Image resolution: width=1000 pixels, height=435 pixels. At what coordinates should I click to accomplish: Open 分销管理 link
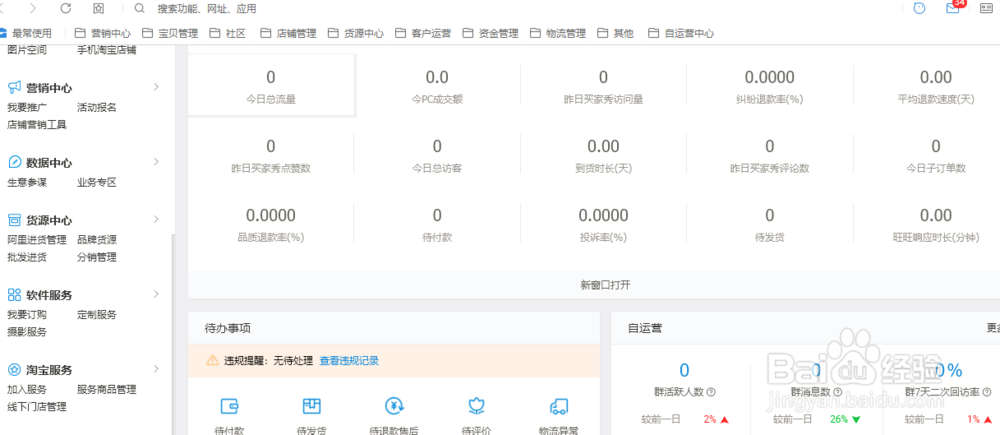pyautogui.click(x=97, y=257)
